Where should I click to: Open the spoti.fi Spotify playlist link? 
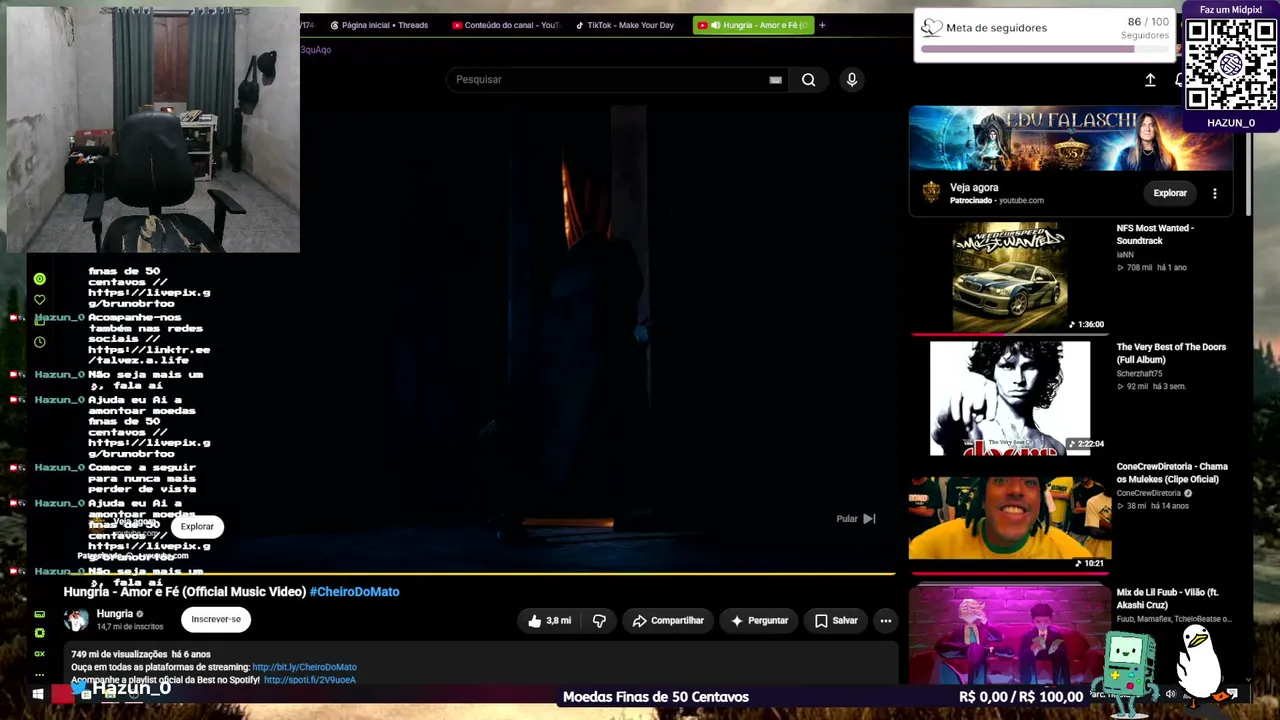pos(310,680)
